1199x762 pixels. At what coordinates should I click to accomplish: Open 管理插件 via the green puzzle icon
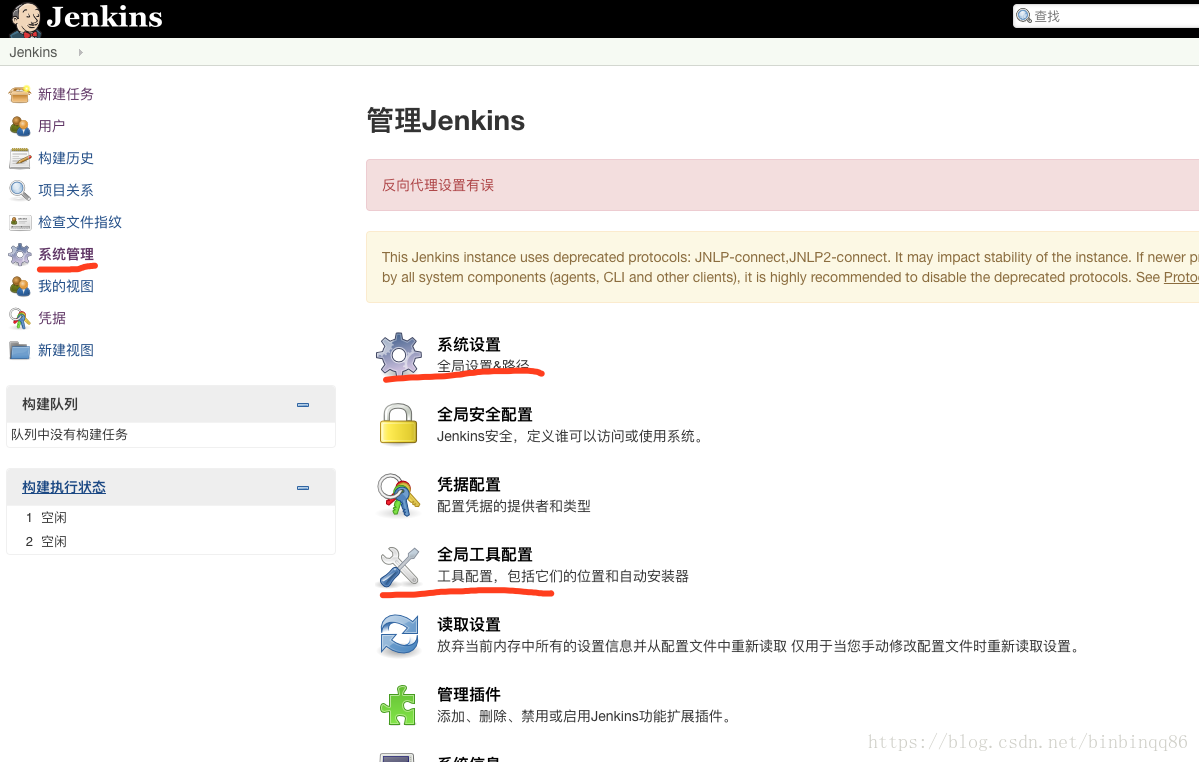pos(399,704)
